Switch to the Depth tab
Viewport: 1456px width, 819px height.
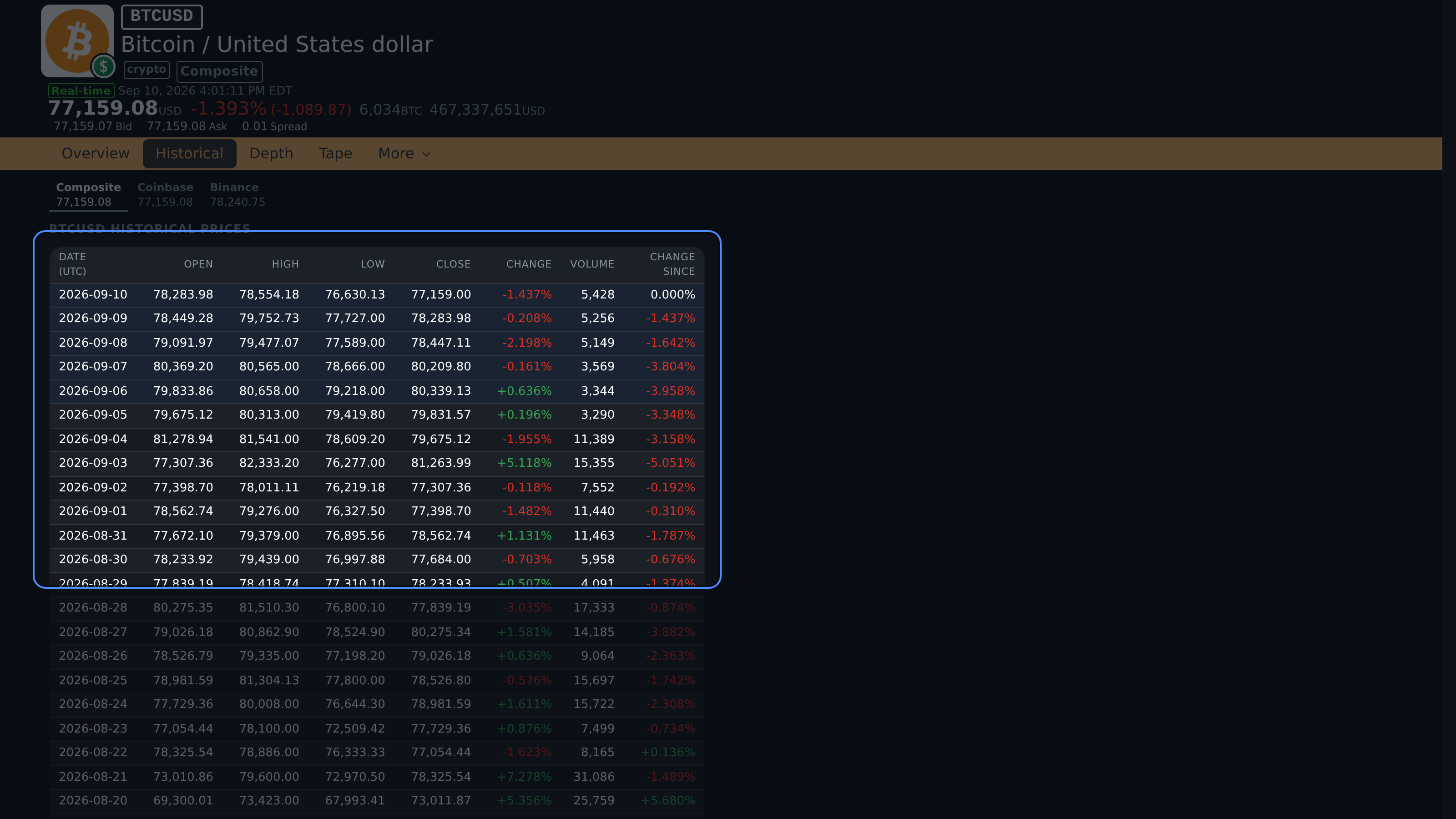[271, 154]
